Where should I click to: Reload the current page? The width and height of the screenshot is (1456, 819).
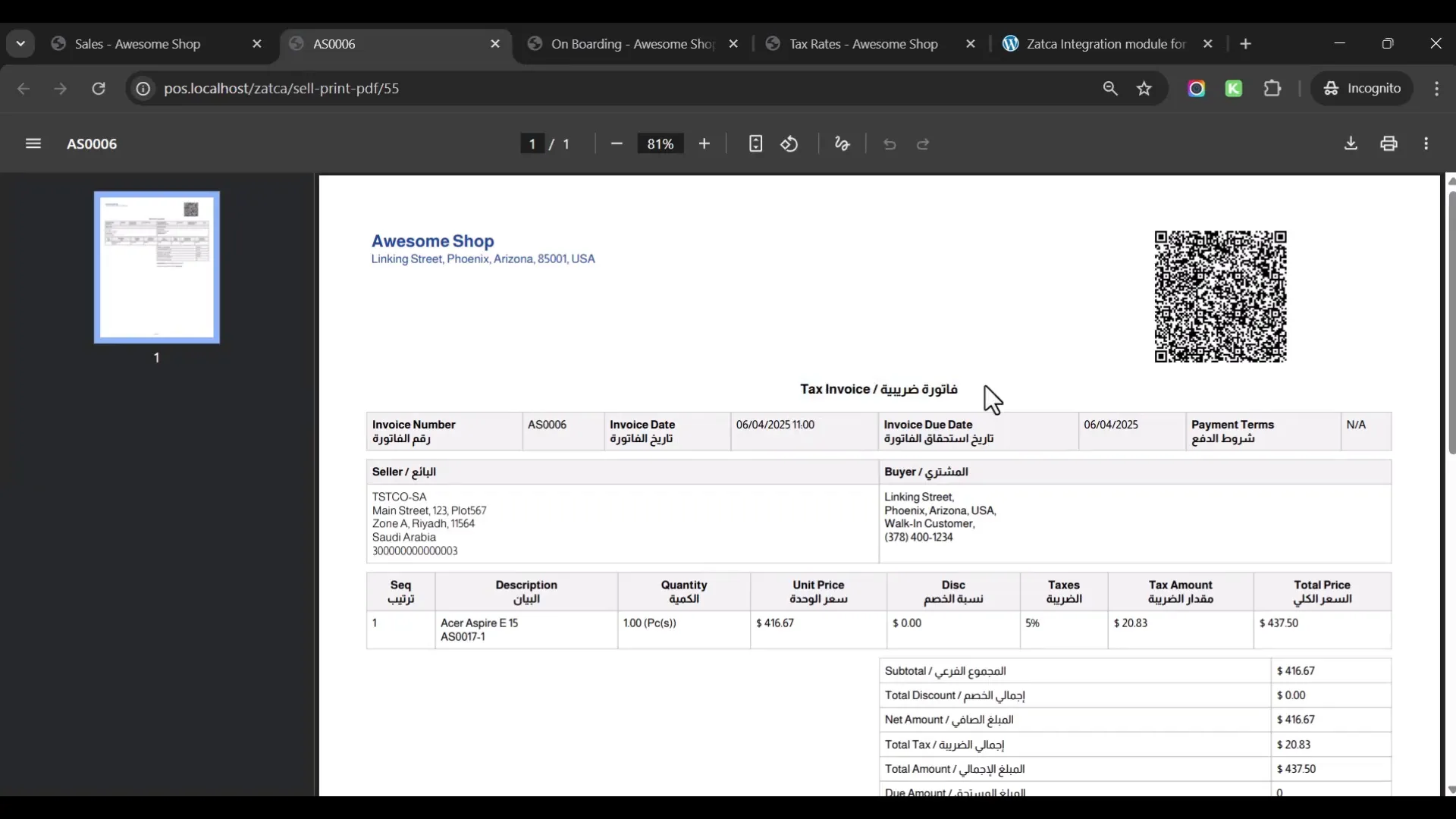click(99, 89)
